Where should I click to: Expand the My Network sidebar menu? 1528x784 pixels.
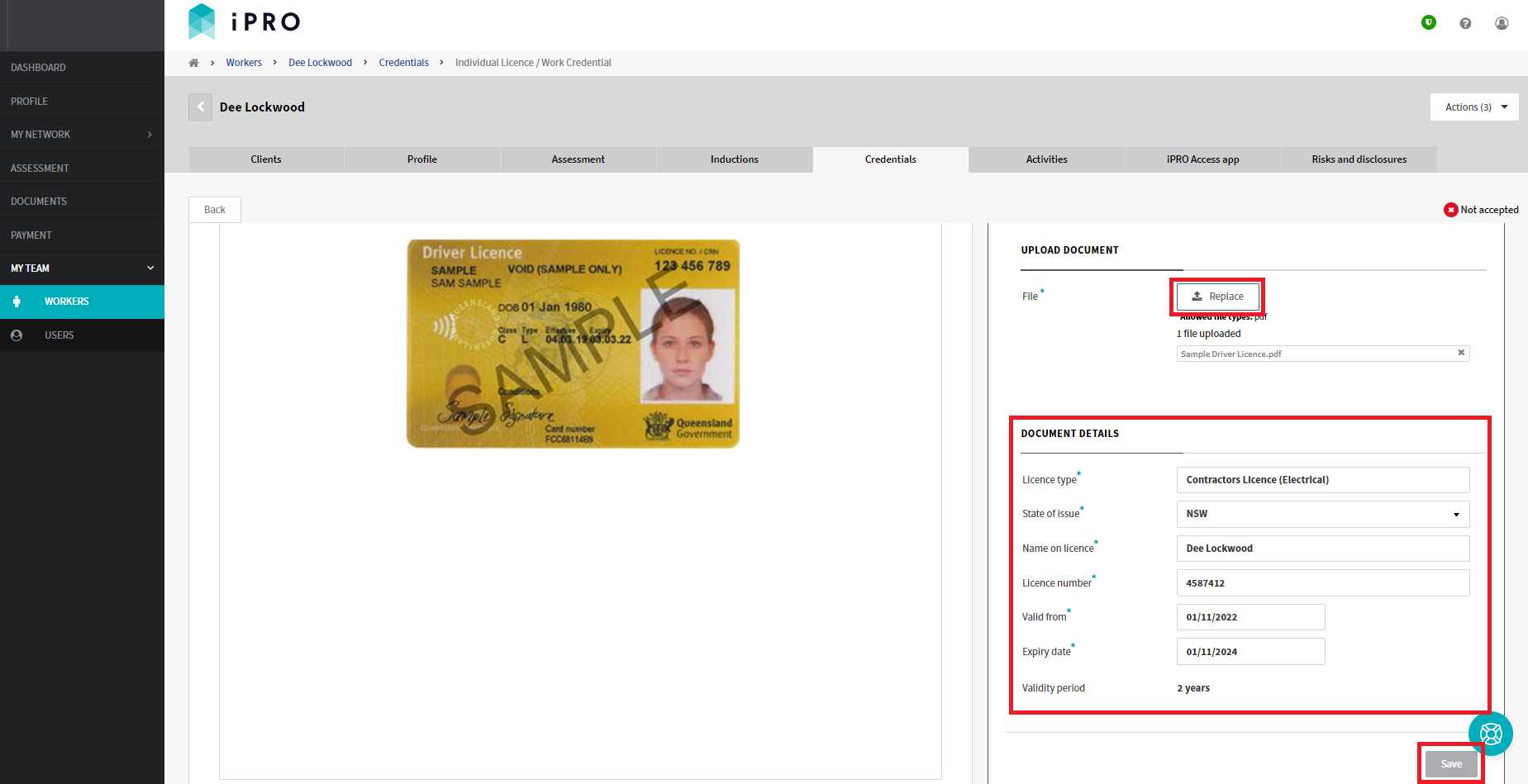[82, 135]
